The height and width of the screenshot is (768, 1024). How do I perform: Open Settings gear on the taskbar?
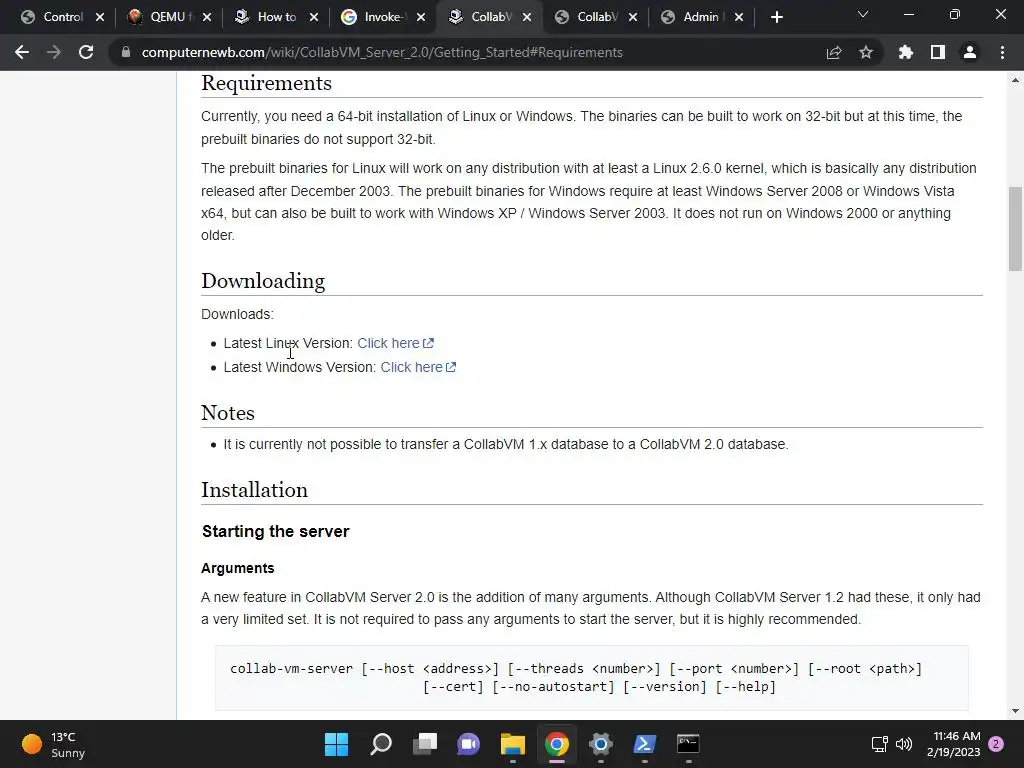(600, 744)
